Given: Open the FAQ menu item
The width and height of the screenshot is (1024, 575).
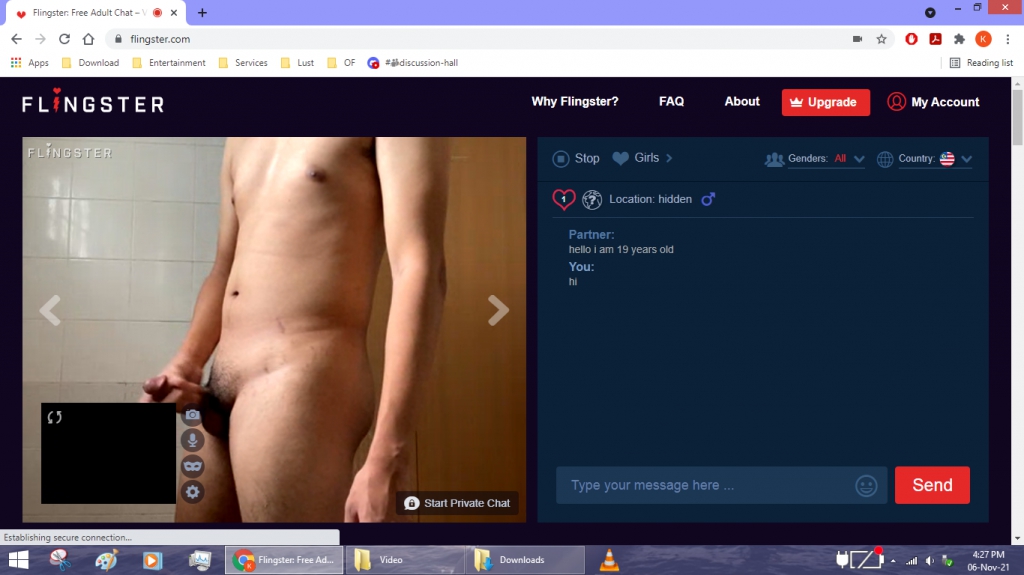Looking at the screenshot, I should (671, 102).
